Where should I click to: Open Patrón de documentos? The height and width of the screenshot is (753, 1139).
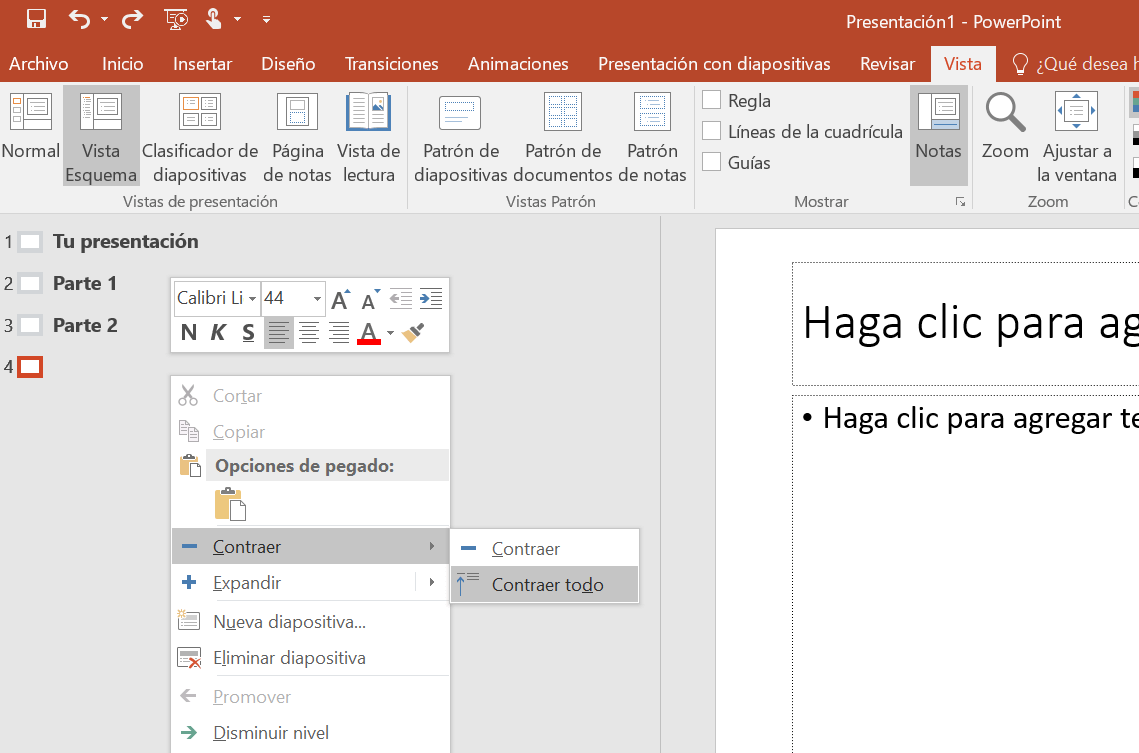pyautogui.click(x=563, y=137)
